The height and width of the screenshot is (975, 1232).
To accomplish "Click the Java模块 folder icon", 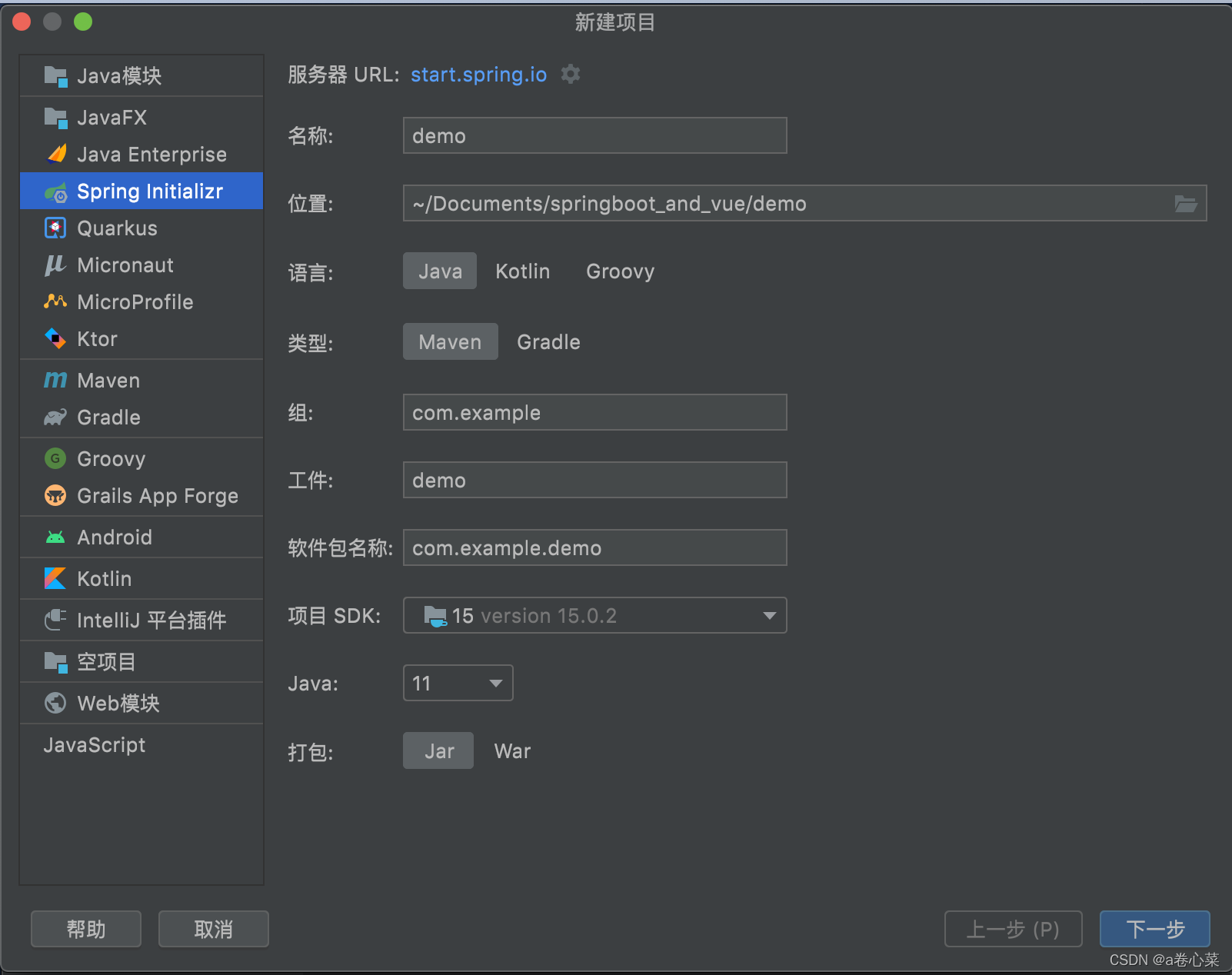I will [56, 76].
